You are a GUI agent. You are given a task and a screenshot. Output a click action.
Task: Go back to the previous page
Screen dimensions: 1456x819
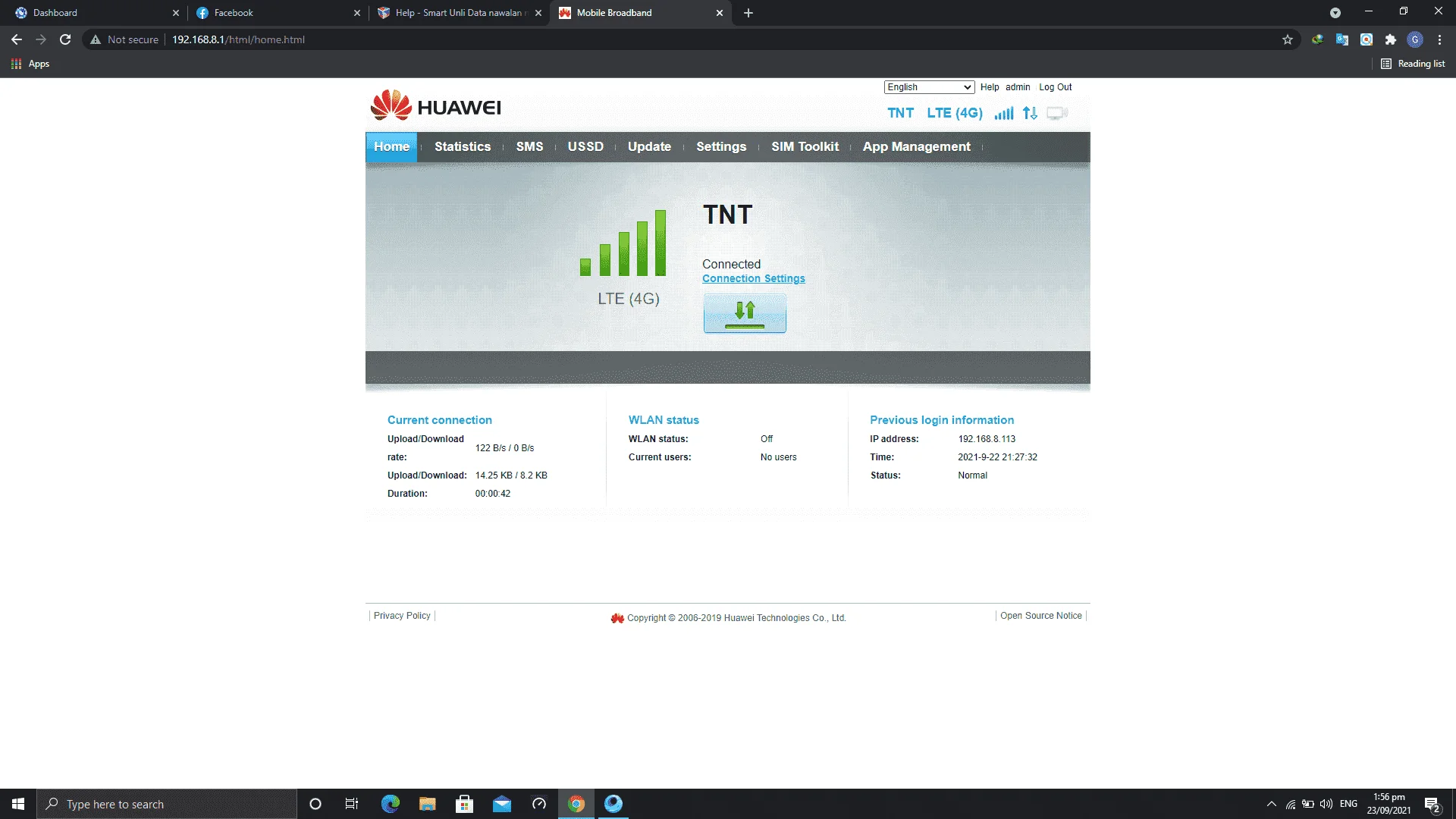coord(17,39)
